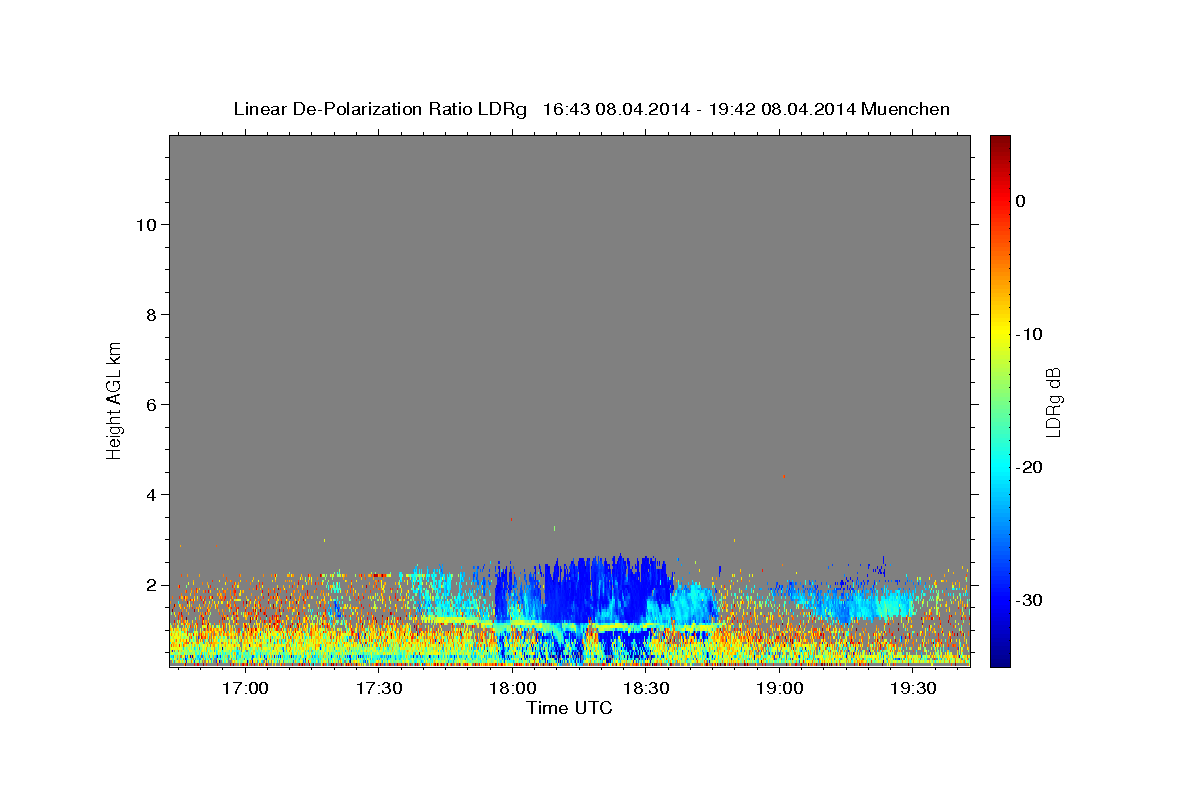Click the "Muenchen" location in title
This screenshot has width=1200, height=800.
click(905, 109)
